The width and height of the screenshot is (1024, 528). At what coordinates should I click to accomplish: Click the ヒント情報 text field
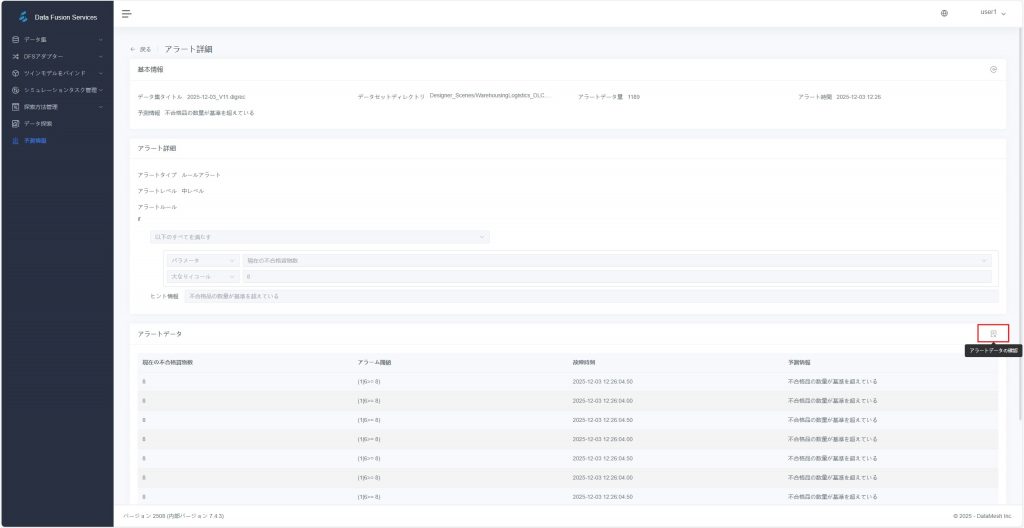590,296
